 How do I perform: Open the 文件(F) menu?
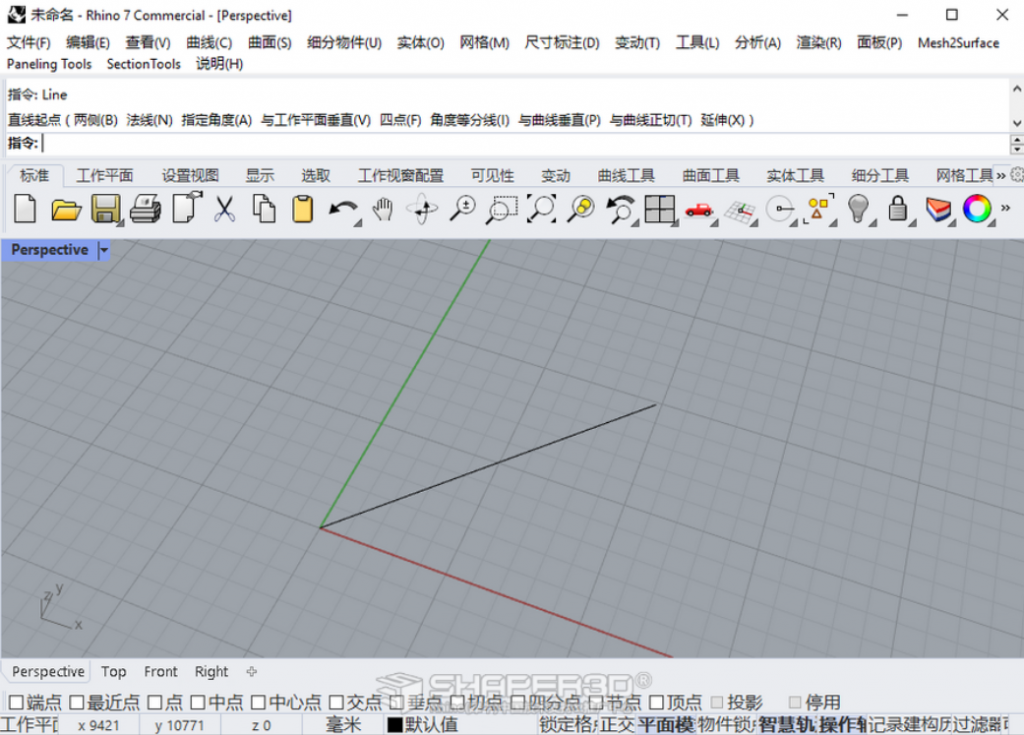point(29,42)
